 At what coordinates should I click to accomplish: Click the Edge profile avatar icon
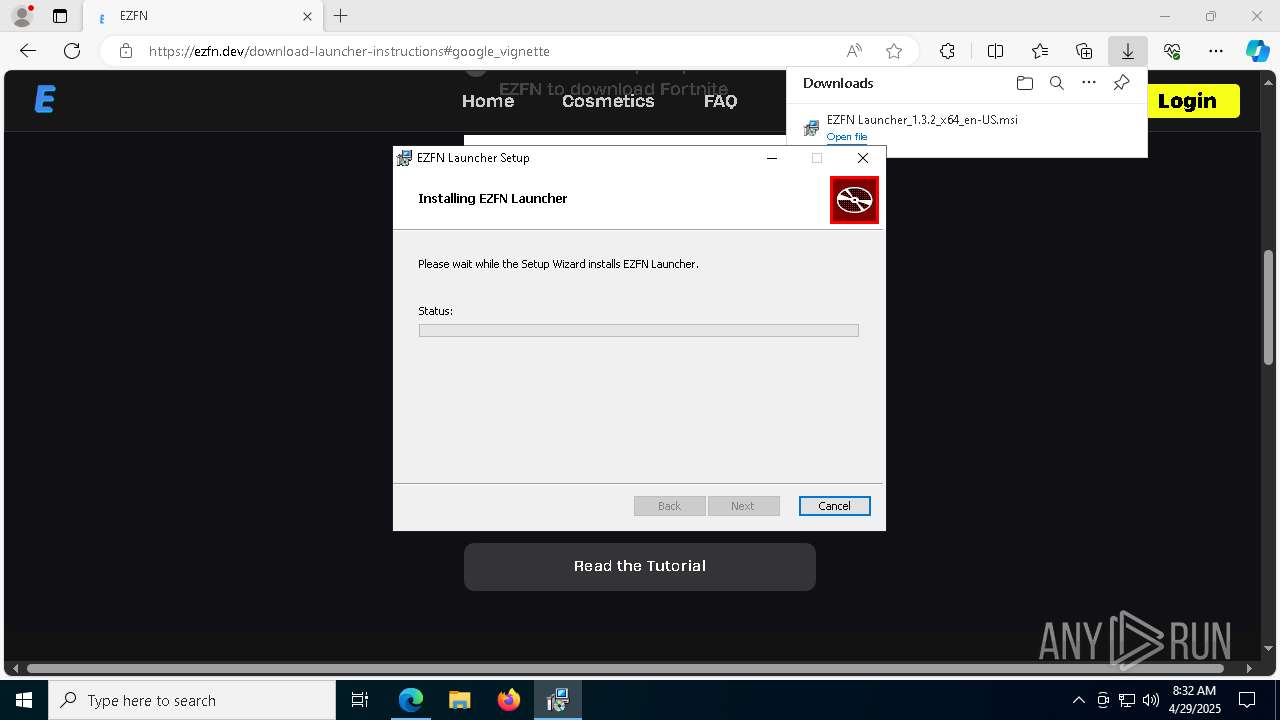(22, 16)
